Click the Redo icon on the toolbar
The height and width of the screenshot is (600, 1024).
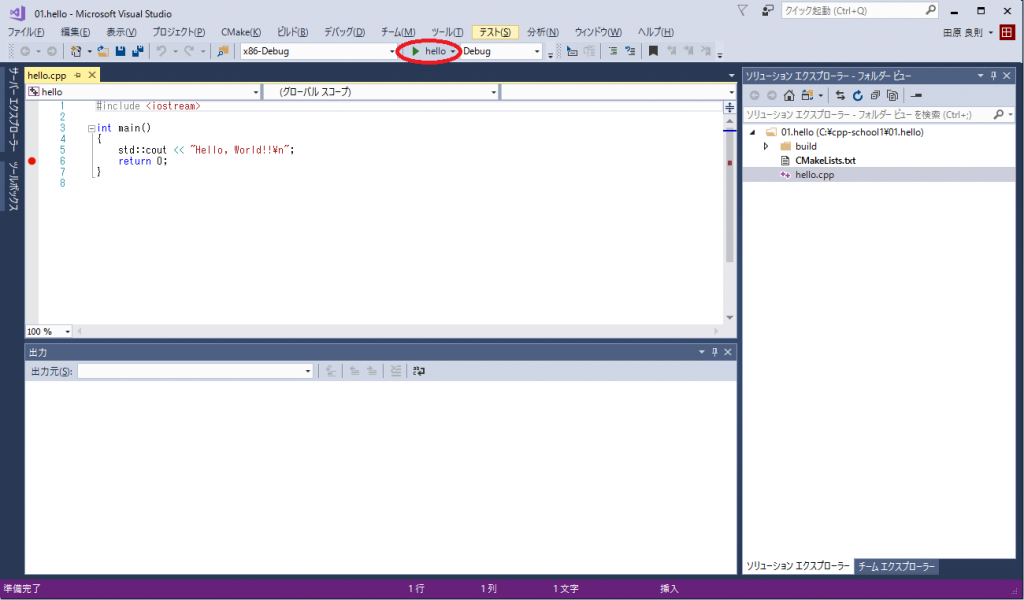coord(187,50)
